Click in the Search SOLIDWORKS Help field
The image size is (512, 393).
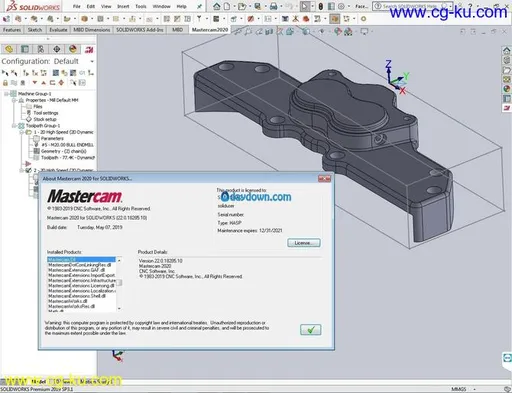pos(413,6)
